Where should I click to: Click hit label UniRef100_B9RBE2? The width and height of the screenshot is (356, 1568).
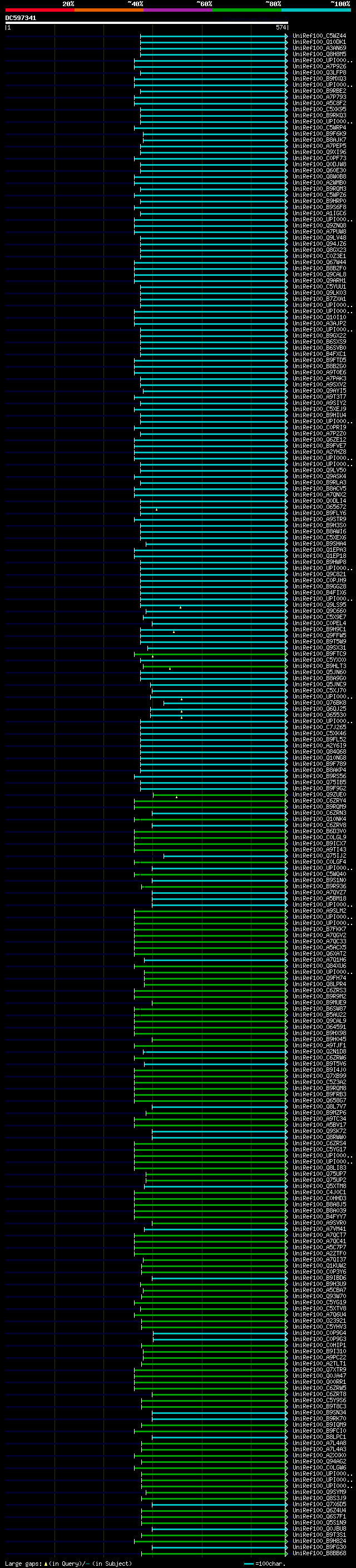coord(319,91)
